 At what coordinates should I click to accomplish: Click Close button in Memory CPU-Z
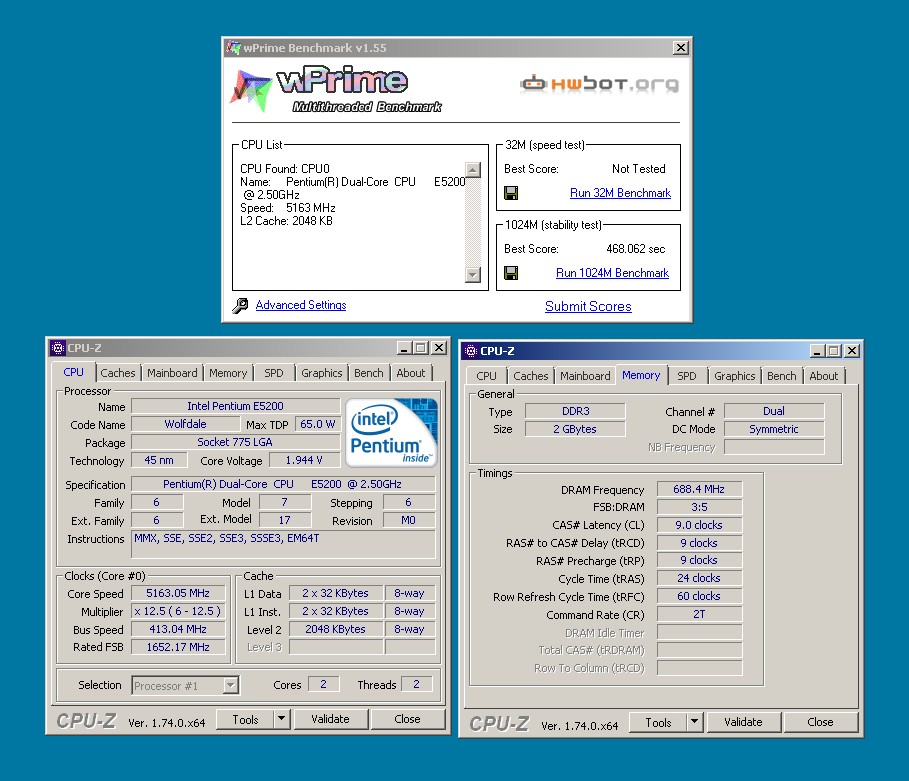820,722
